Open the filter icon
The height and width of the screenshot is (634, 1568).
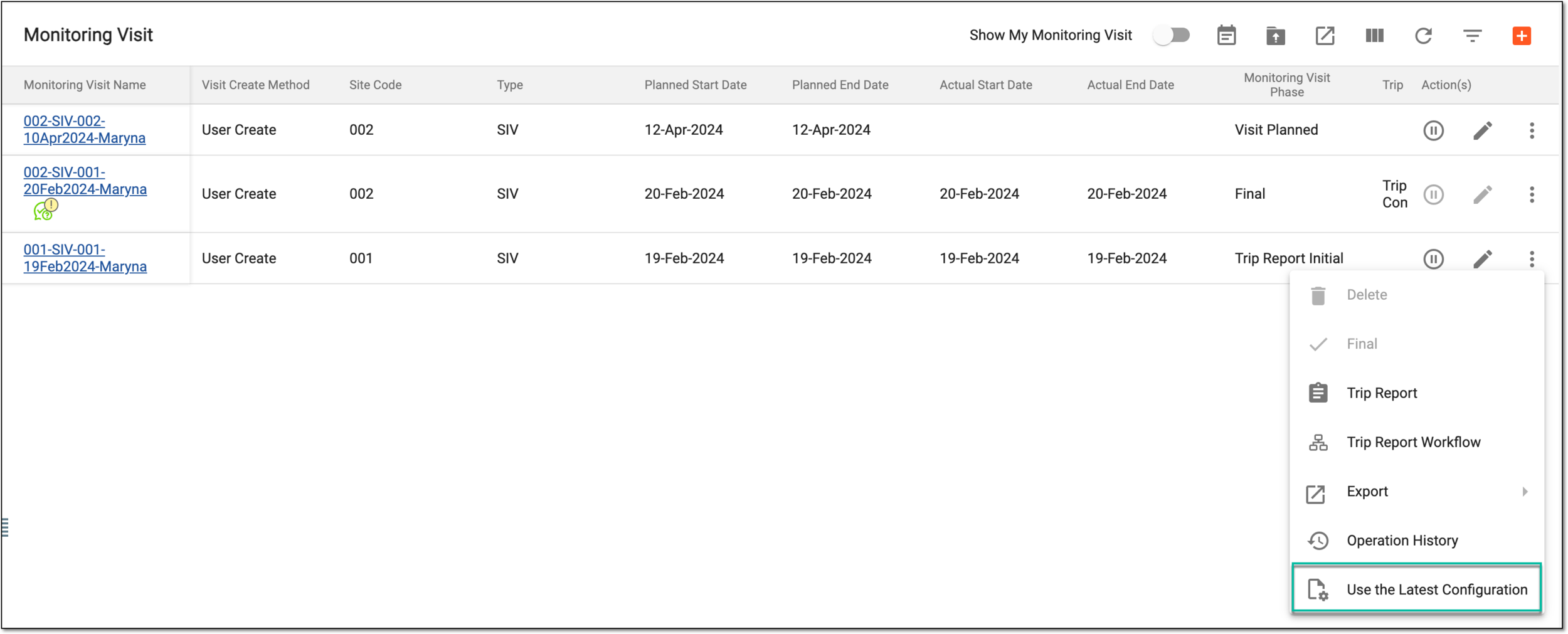pos(1472,36)
